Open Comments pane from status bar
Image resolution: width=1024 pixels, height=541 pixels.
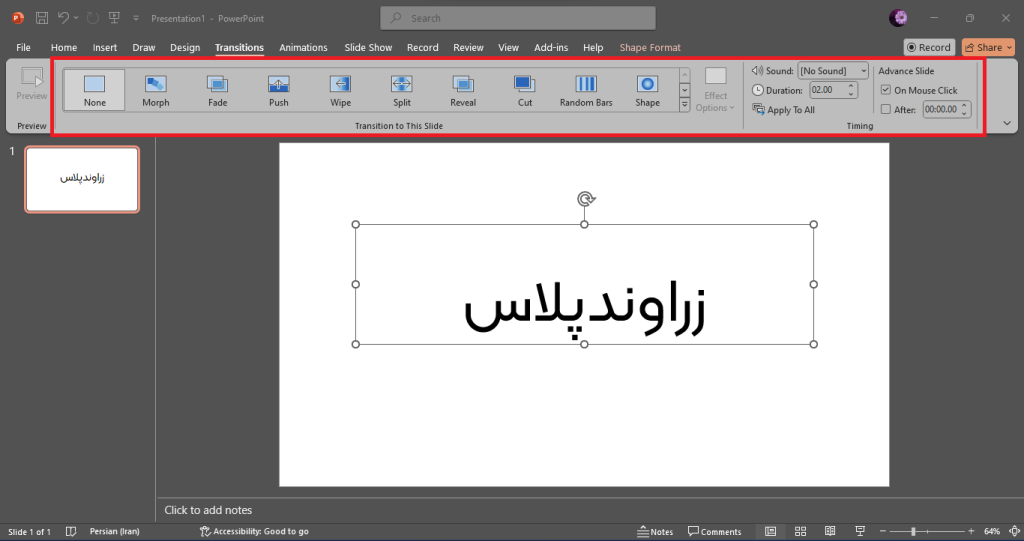(x=714, y=531)
